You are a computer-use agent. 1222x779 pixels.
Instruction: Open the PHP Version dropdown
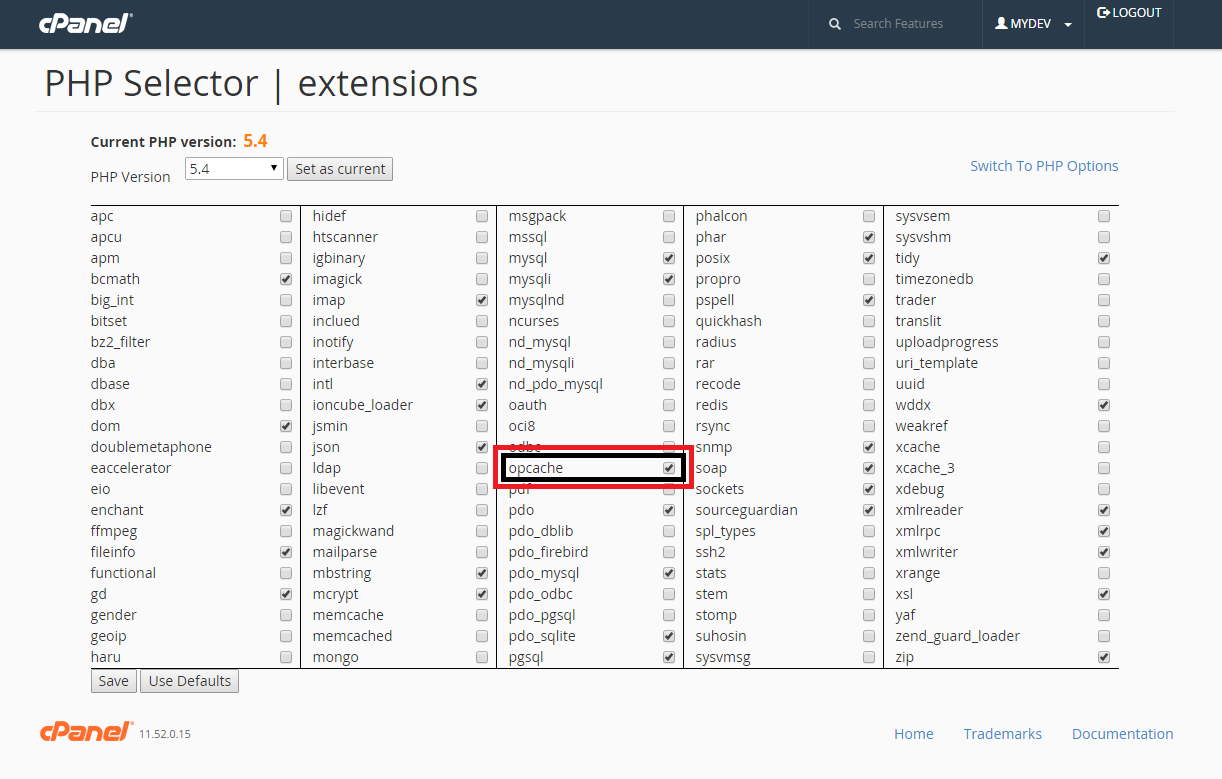point(234,169)
